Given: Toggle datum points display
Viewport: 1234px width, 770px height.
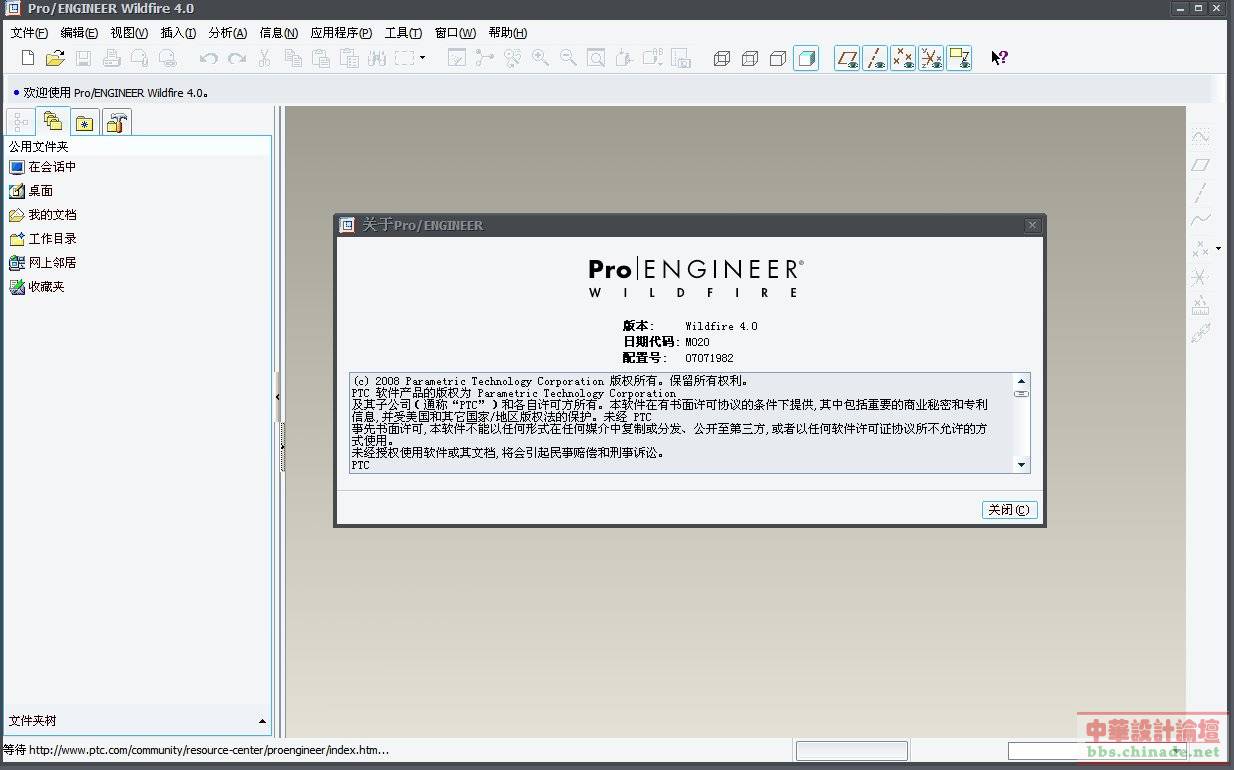Looking at the screenshot, I should pos(903,58).
